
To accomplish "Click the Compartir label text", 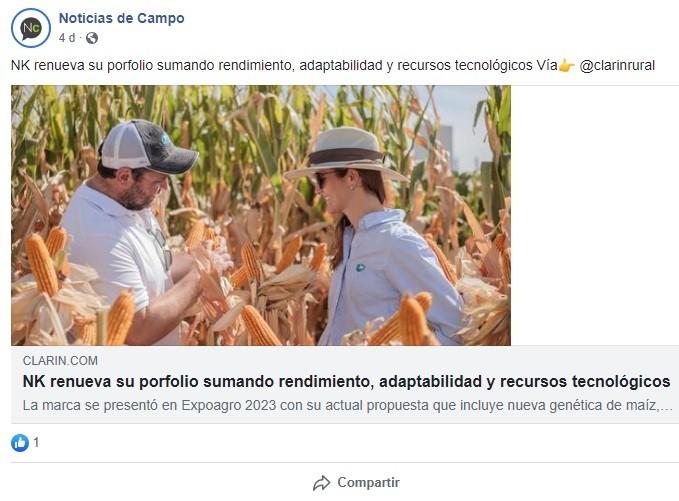I will tap(369, 482).
